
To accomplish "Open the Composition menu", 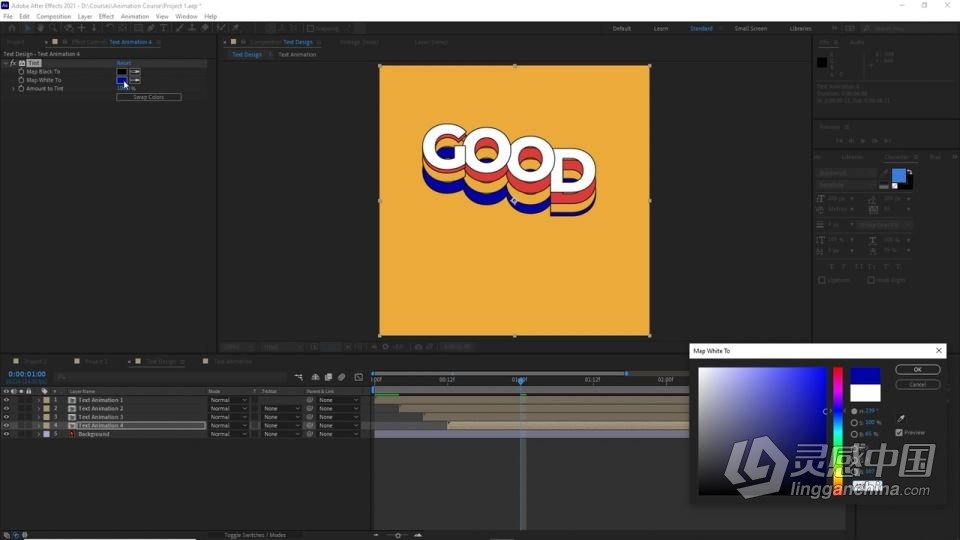I will 53,17.
